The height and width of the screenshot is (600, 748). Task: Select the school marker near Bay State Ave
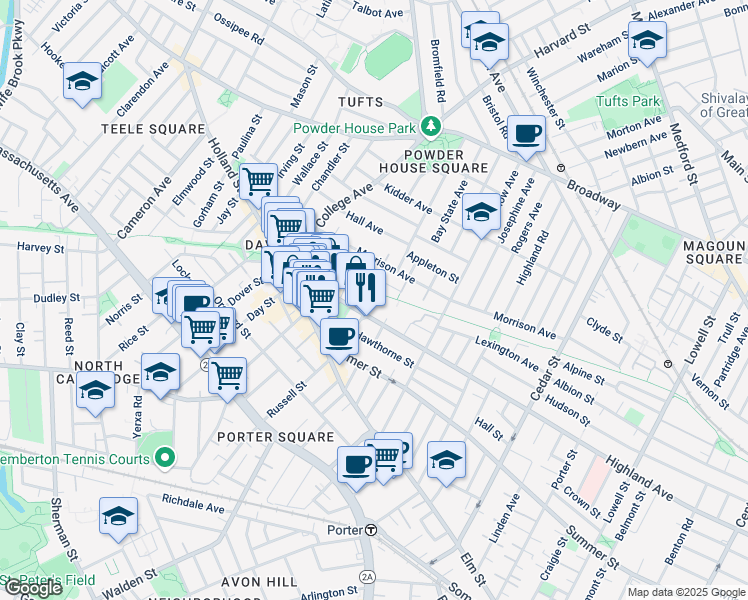[481, 215]
